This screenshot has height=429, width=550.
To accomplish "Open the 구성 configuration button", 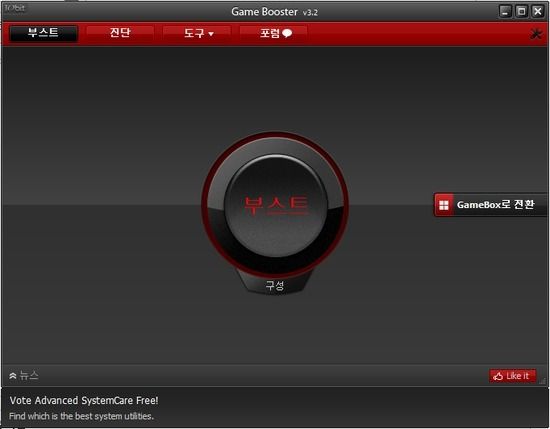I will (275, 285).
